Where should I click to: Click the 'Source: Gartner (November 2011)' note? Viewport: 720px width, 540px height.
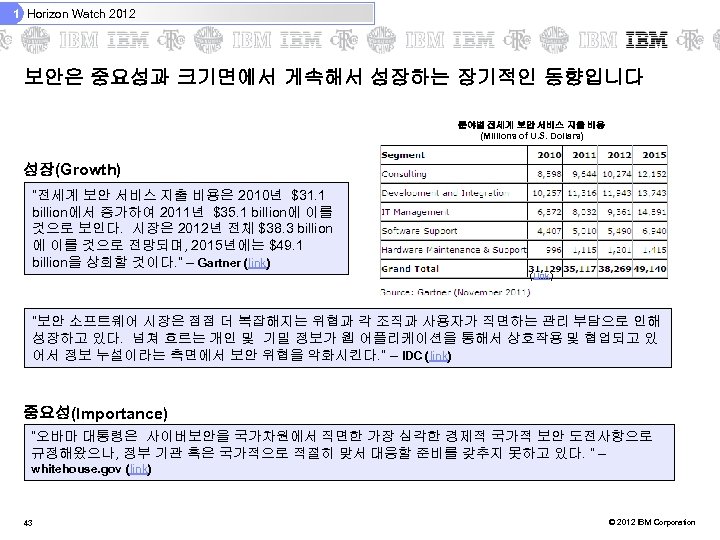[x=455, y=292]
